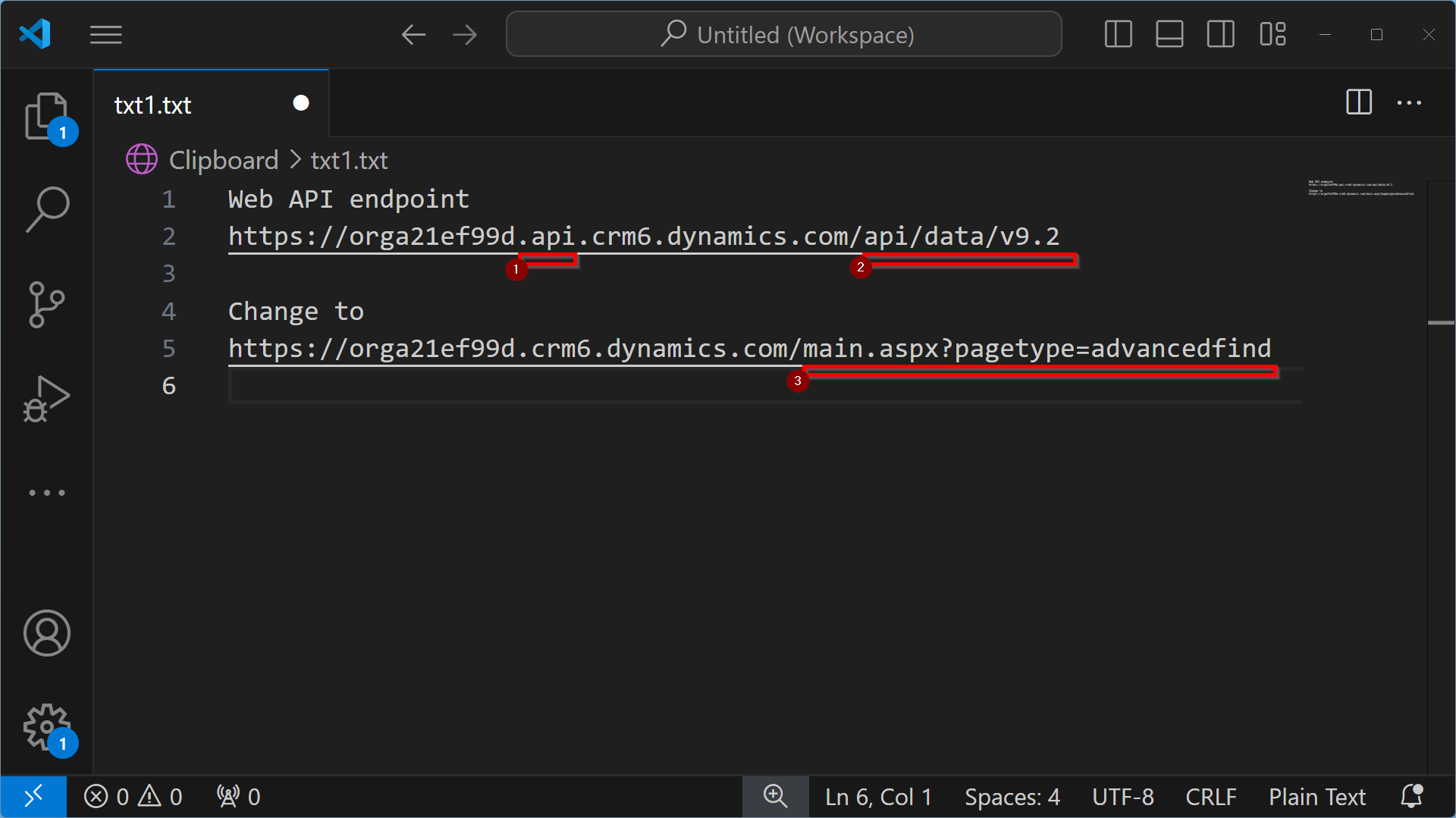Click the Clipboard breadcrumb
The height and width of the screenshot is (818, 1456).
(x=224, y=161)
